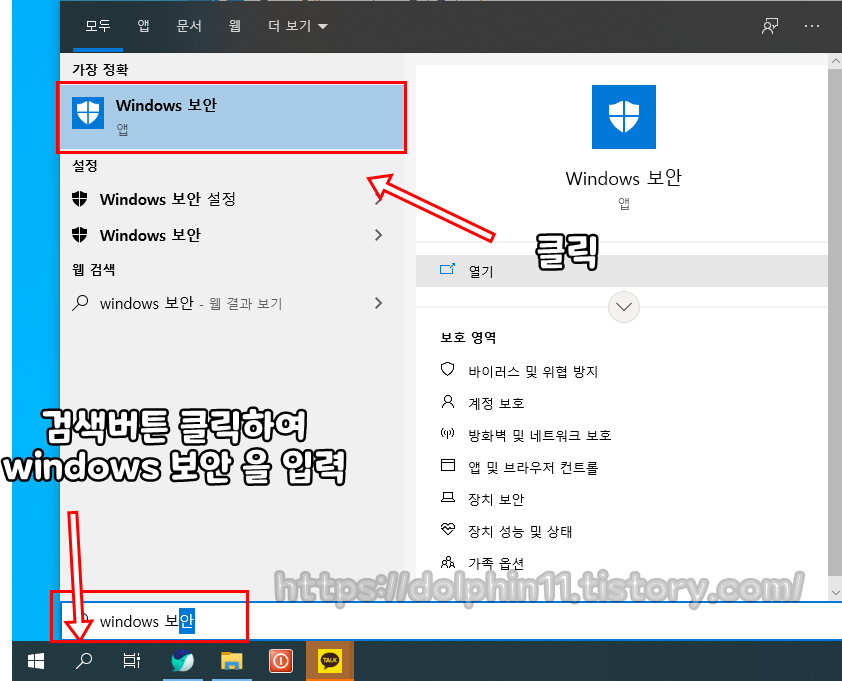
Task: Switch to the 웹 tab
Action: click(234, 26)
